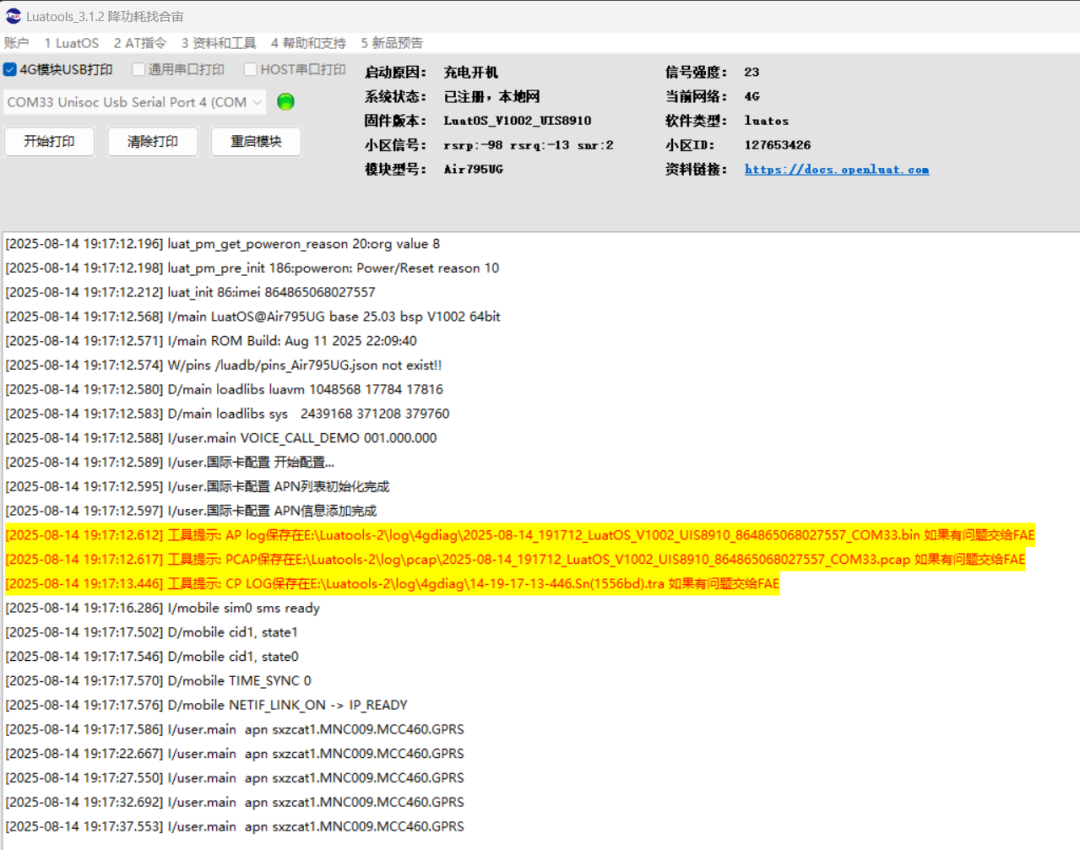Open the 3 资料和工具 menu
The width and height of the screenshot is (1080, 850).
point(218,43)
